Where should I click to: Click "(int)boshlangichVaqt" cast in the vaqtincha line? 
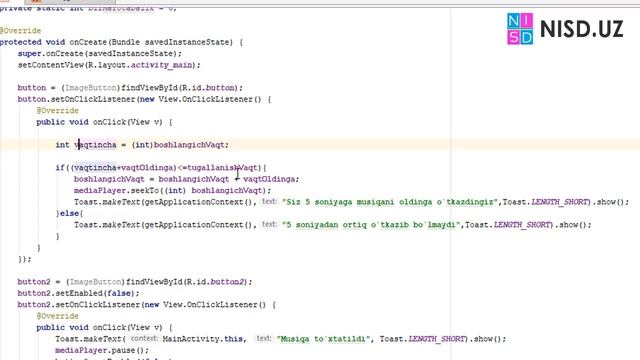click(x=178, y=145)
